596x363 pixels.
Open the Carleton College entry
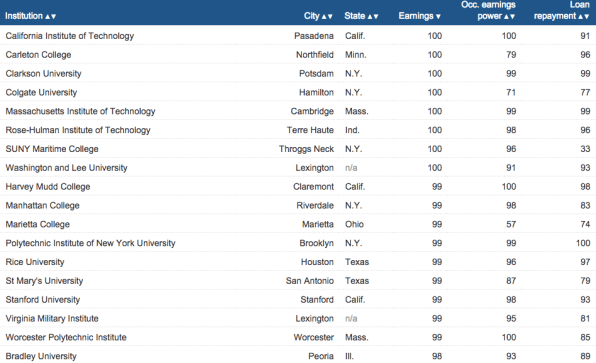tap(38, 55)
